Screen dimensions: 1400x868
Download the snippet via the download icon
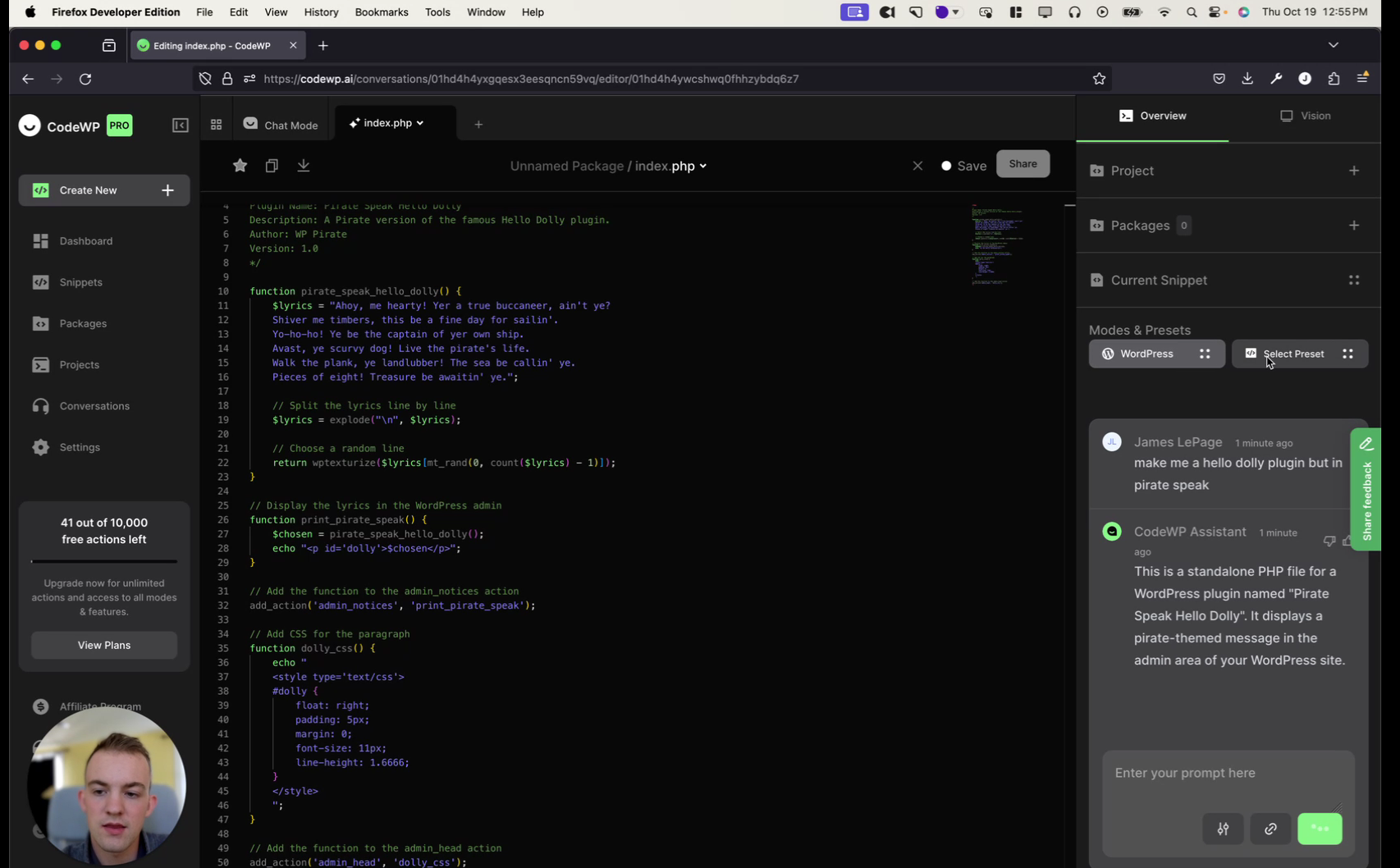[304, 165]
